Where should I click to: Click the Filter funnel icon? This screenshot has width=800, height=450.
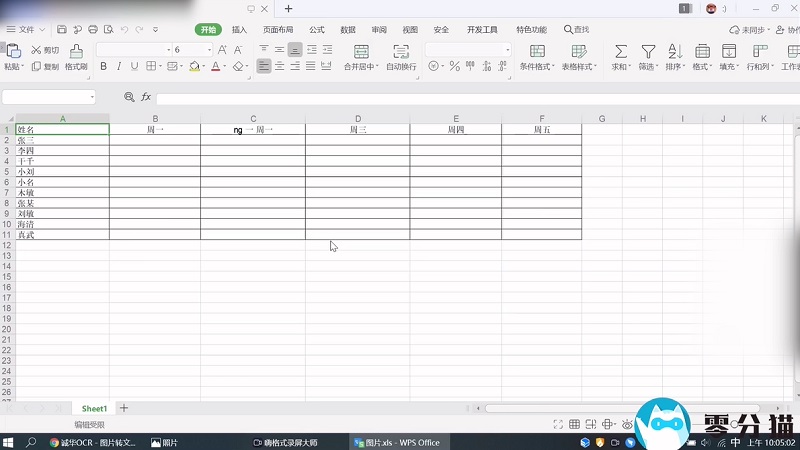pyautogui.click(x=648, y=51)
